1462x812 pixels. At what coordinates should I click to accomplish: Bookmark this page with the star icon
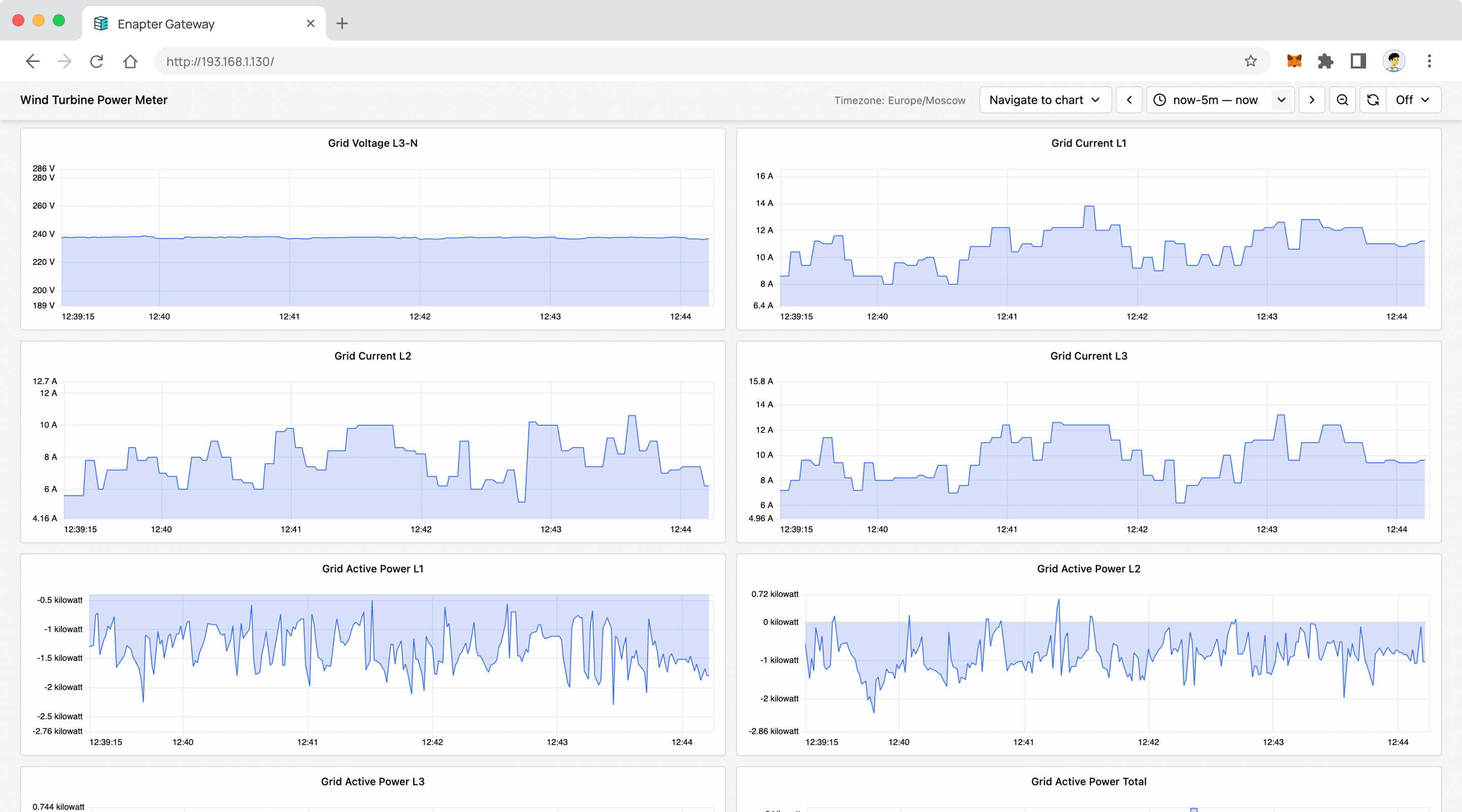point(1250,61)
